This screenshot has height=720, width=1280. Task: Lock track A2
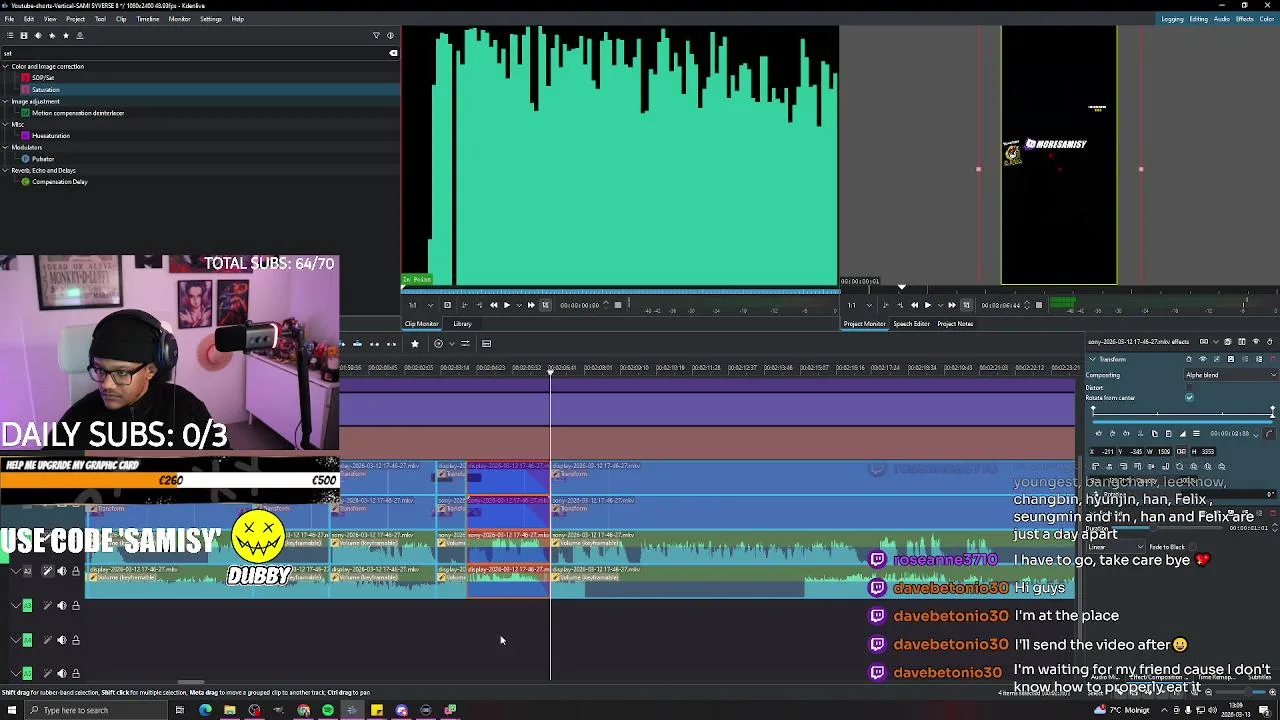[75, 571]
